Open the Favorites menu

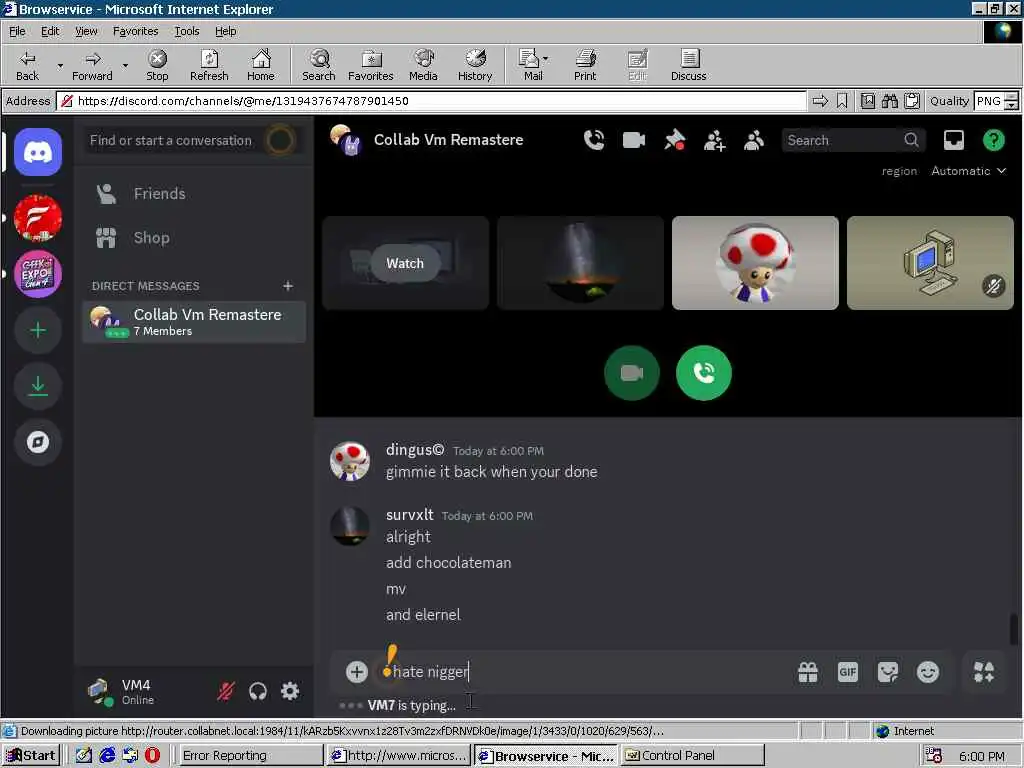(135, 31)
